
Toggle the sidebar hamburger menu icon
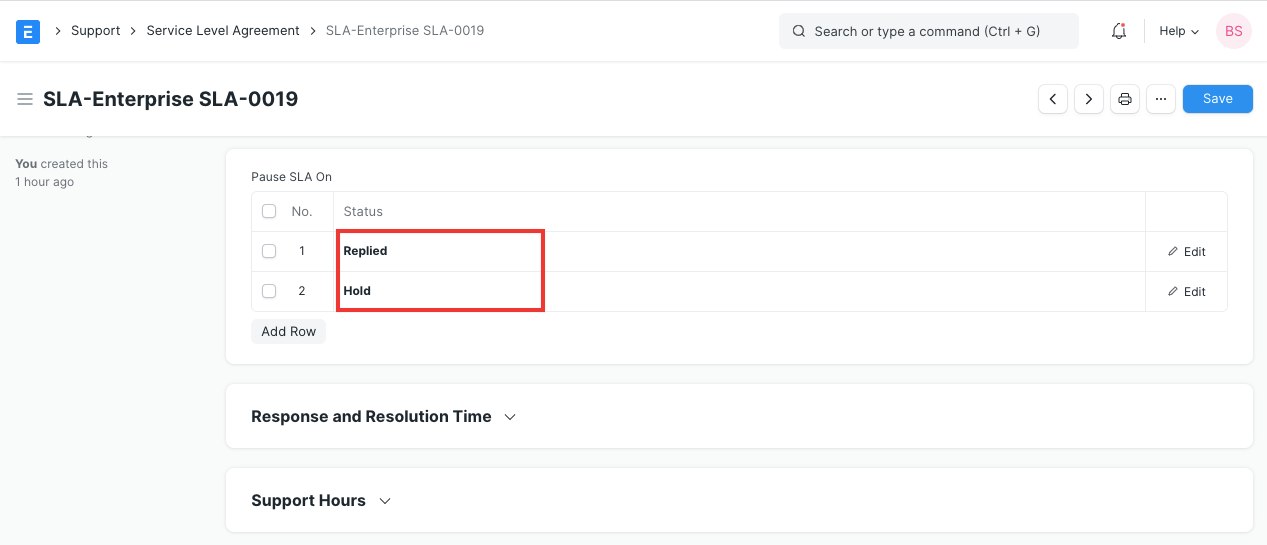click(25, 99)
